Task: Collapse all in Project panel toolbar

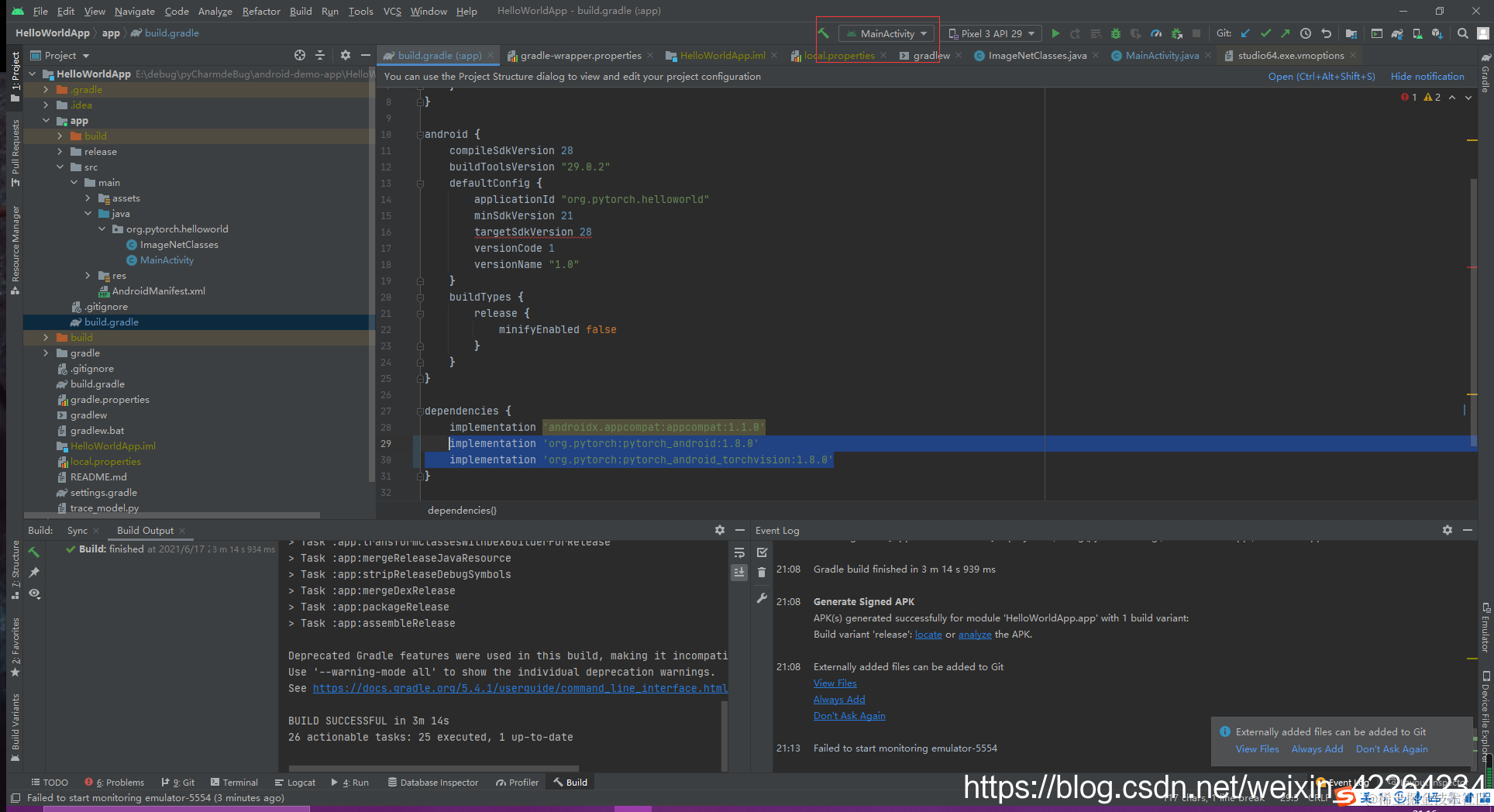Action: (x=320, y=55)
